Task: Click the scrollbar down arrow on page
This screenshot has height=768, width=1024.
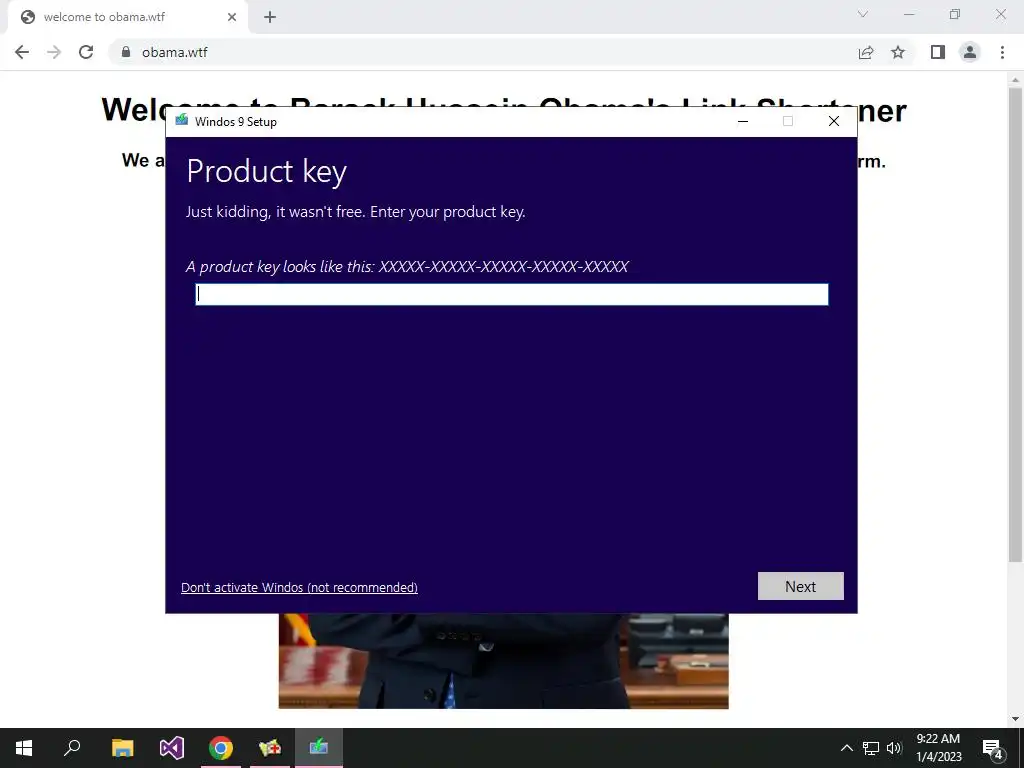Action: [x=1016, y=719]
